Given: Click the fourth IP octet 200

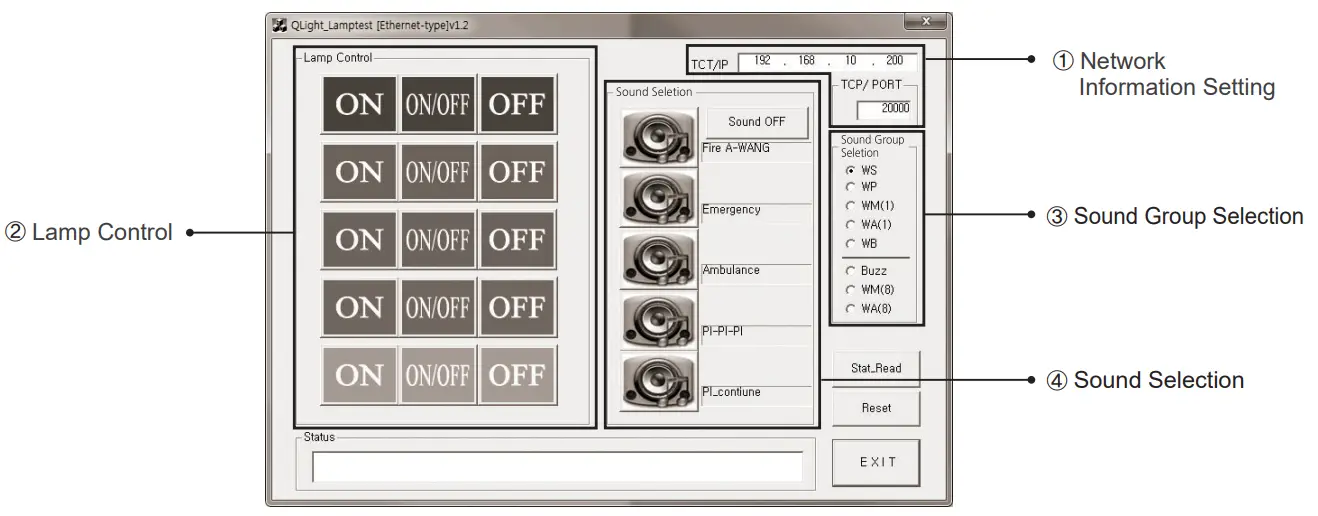Looking at the screenshot, I should 894,61.
